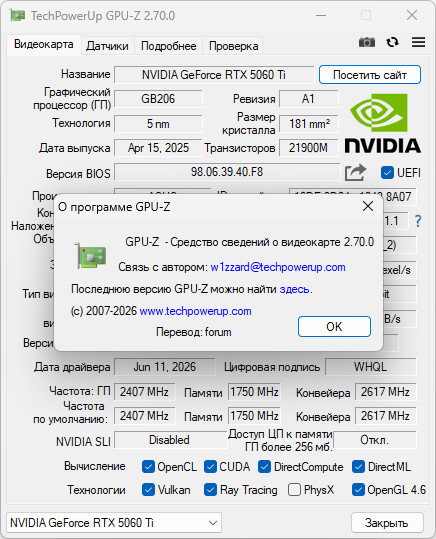Toggle the UEFI checkbox
Viewport: 436px width, 539px height.
387,173
